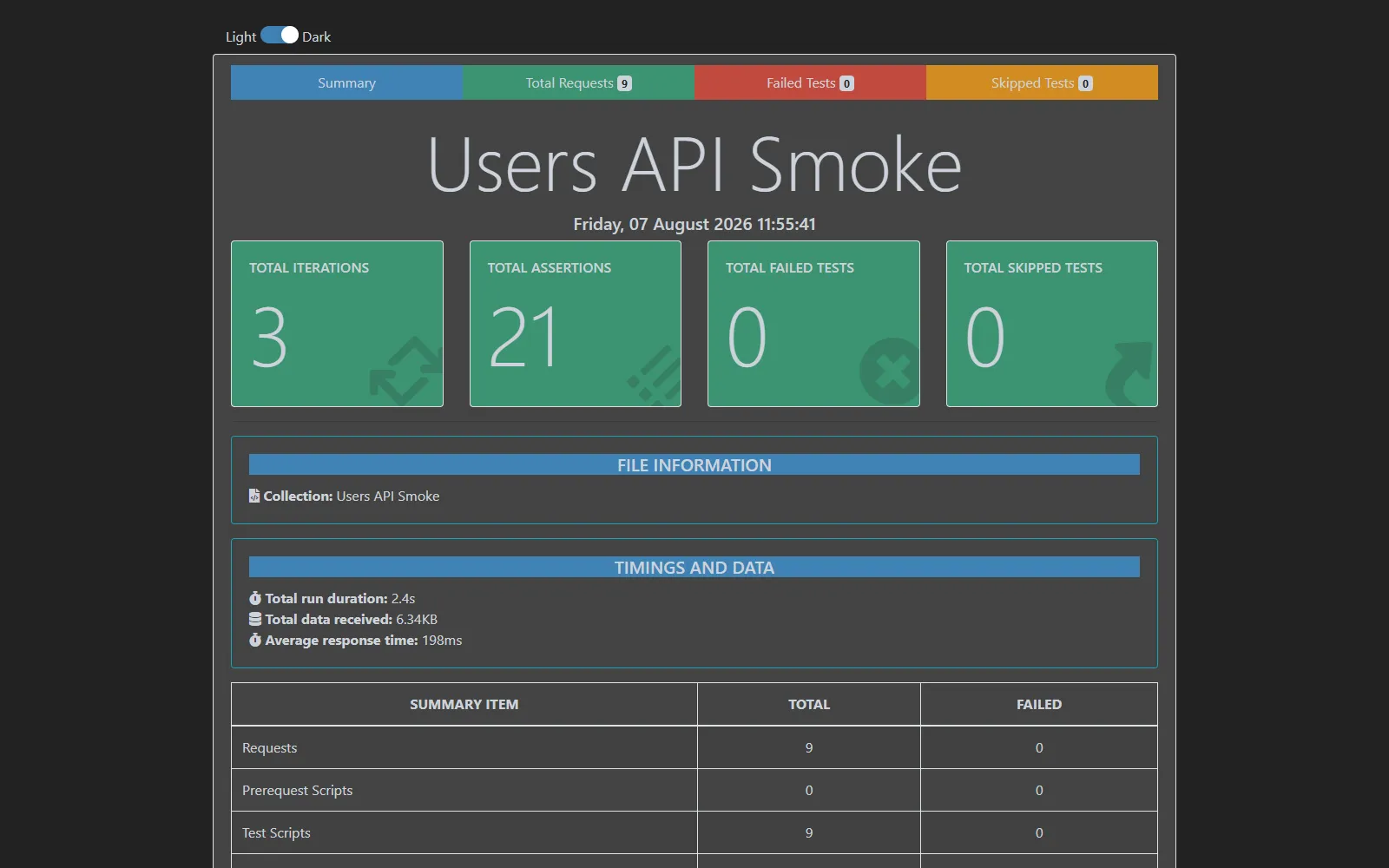The width and height of the screenshot is (1389, 868).
Task: Toggle the Light/Dark theme switch
Action: 280,36
